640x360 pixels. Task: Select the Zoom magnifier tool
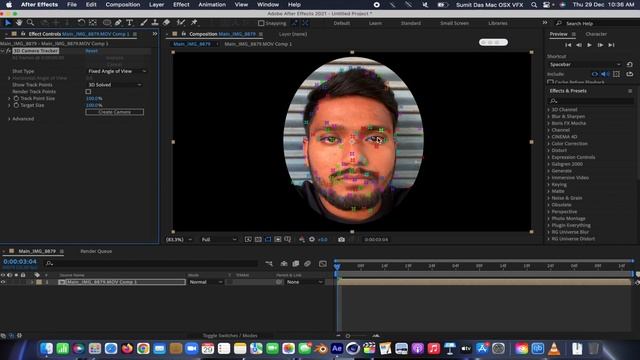[x=30, y=23]
